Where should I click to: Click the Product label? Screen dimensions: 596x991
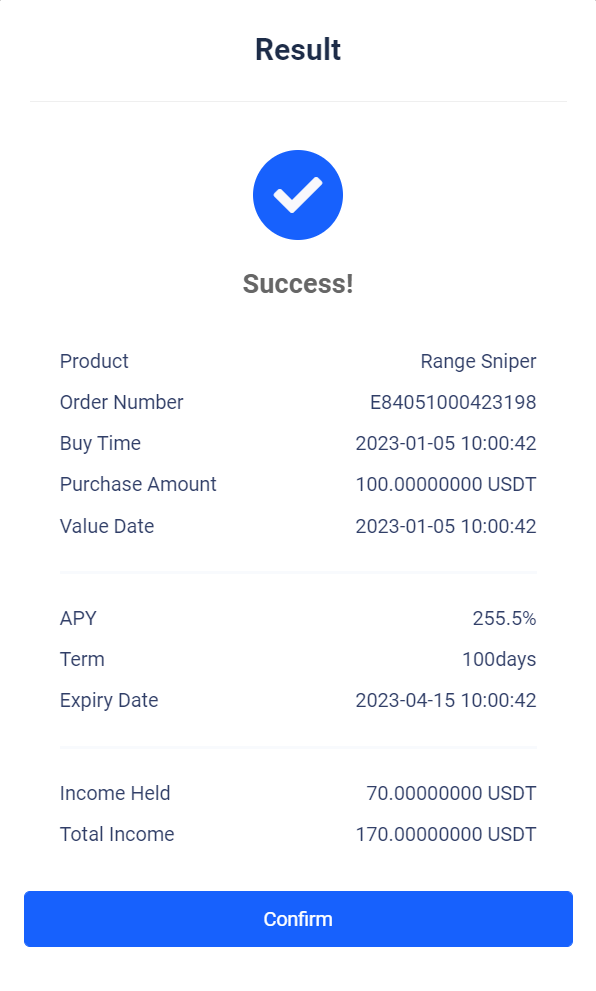coord(94,361)
